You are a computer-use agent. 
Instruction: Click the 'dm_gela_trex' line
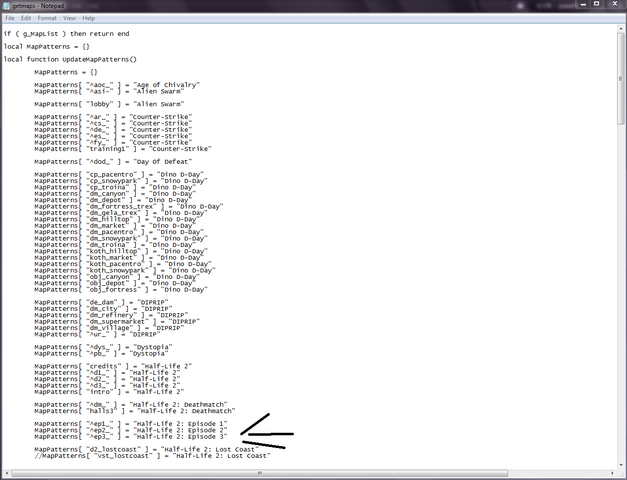pyautogui.click(x=121, y=213)
